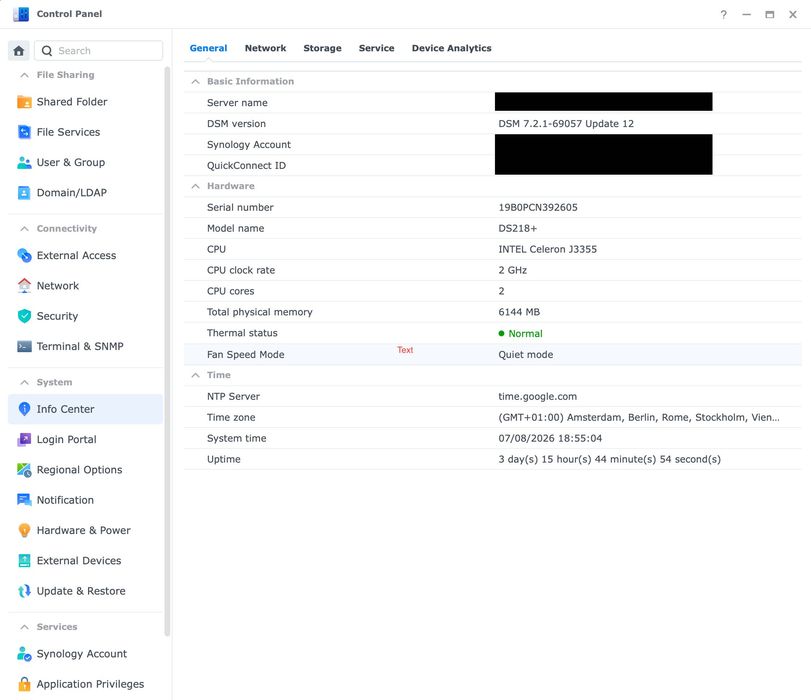Click DSM 7.2.1-69057 Update 12 value
Viewport: 811px width, 700px height.
566,124
